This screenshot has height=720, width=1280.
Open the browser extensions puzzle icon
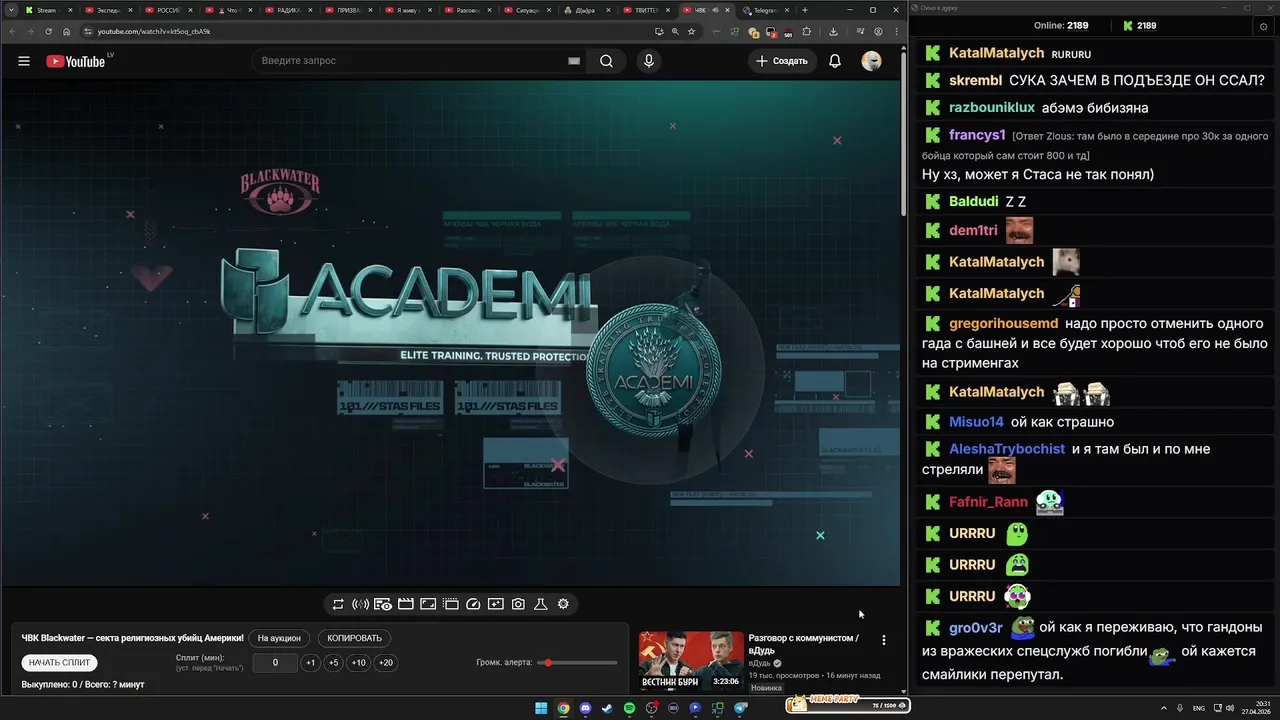coord(807,31)
